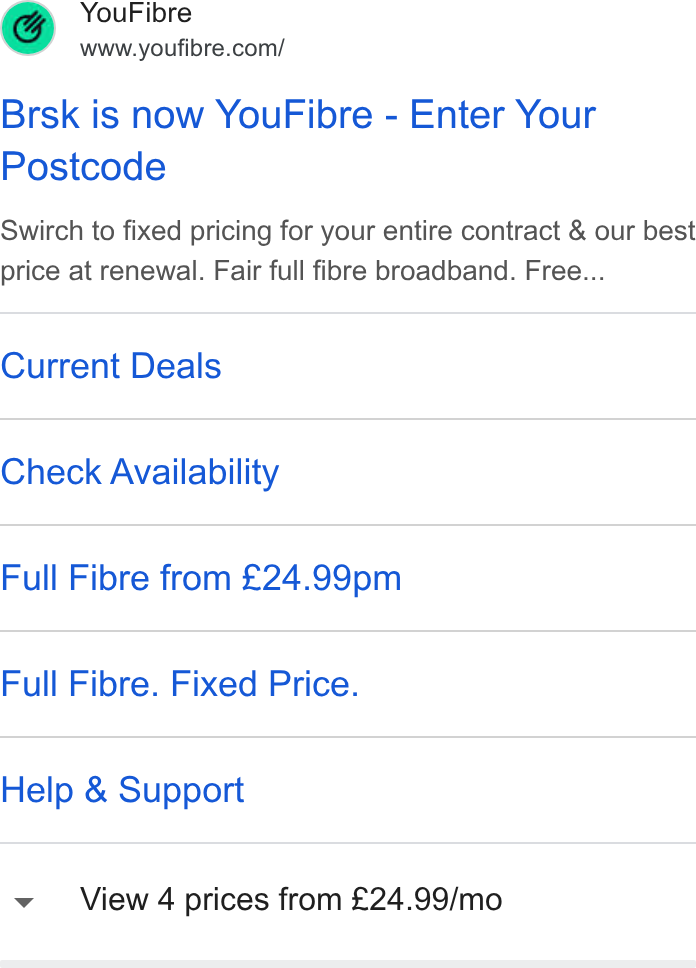Screen dimensions: 696x968
Task: Open the "Brsk is now YouFibre" headline link
Action: click(298, 140)
